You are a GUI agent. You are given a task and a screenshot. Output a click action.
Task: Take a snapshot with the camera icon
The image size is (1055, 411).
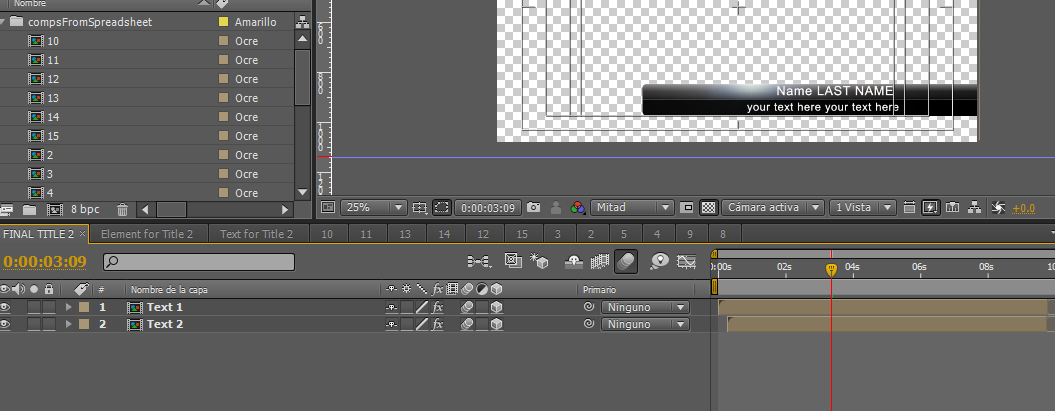click(534, 207)
